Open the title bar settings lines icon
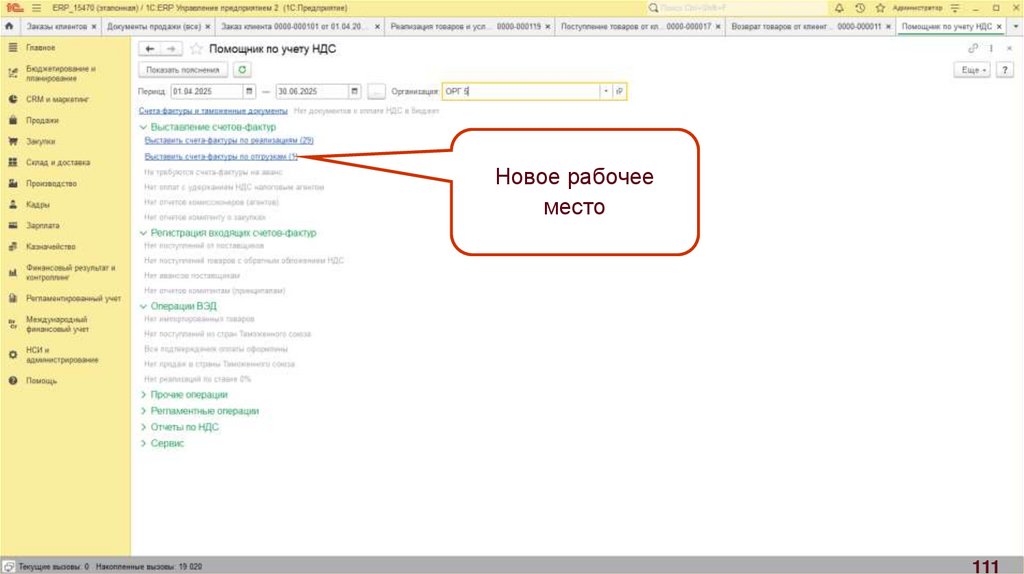The width and height of the screenshot is (1024, 574). click(955, 8)
